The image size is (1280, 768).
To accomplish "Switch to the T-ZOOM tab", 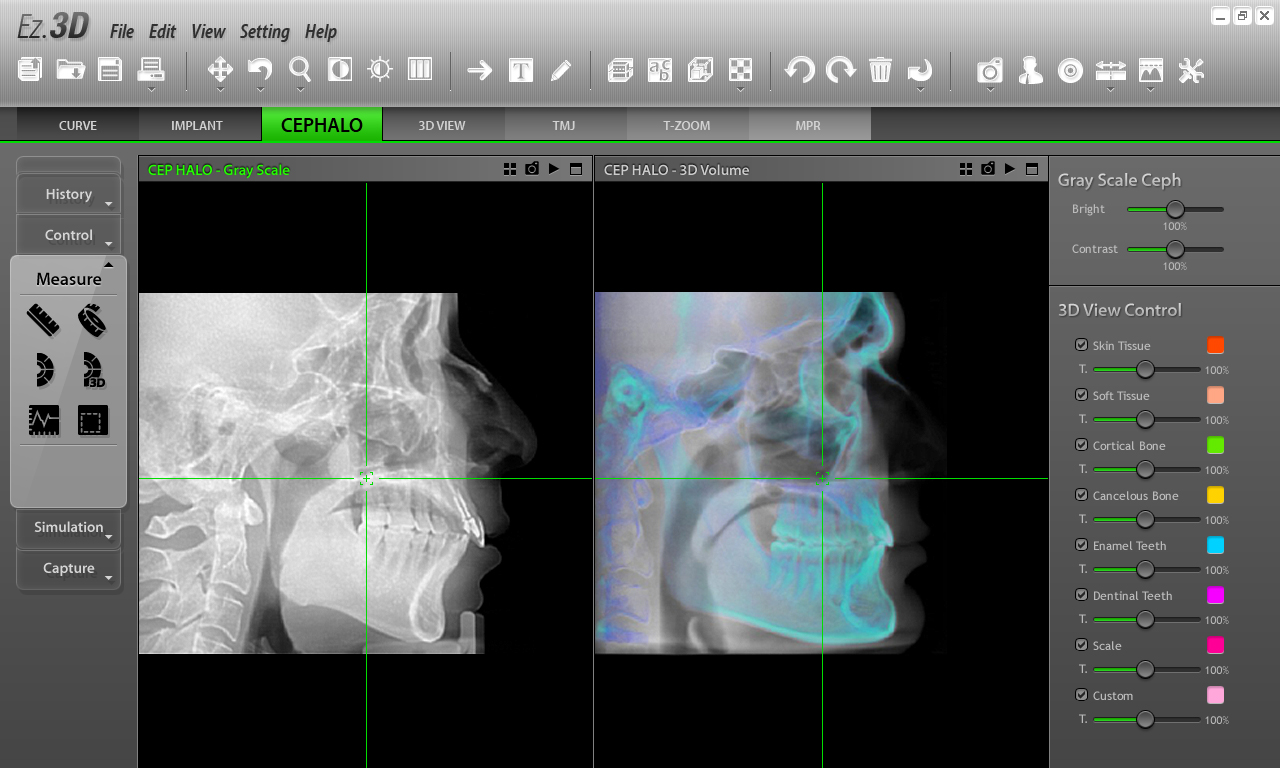I will click(x=687, y=125).
